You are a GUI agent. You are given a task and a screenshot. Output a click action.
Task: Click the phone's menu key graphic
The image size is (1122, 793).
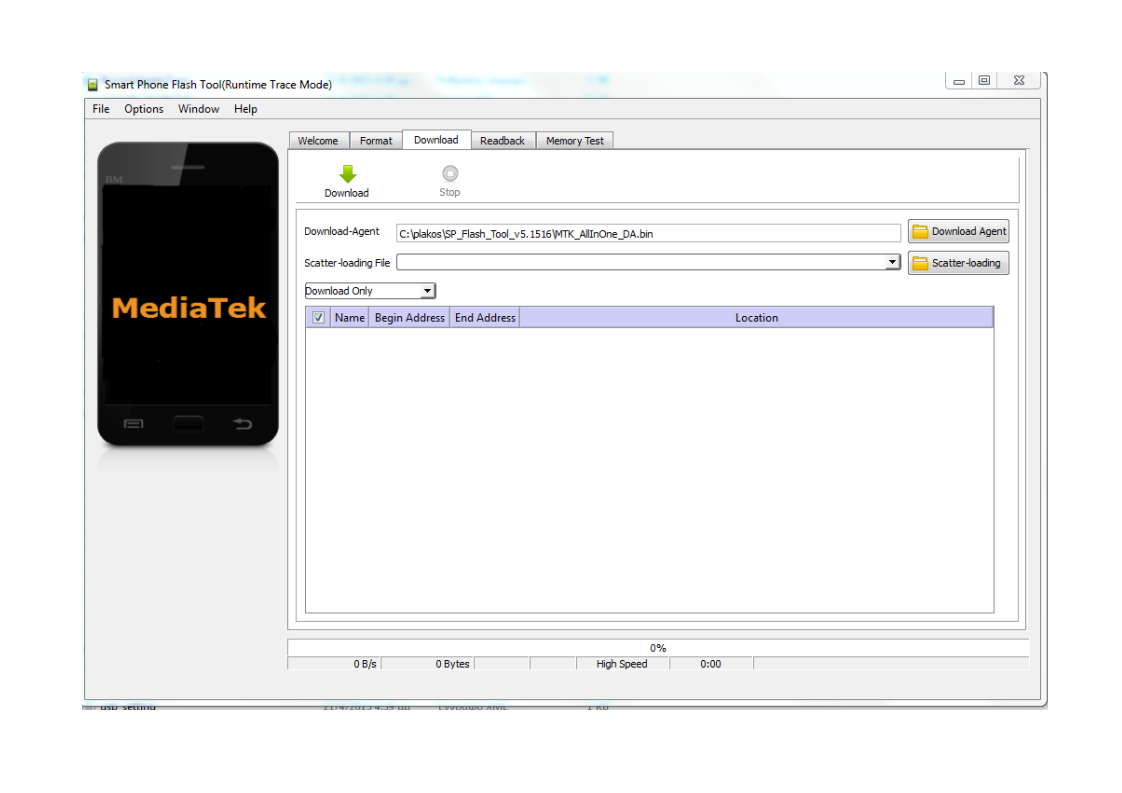click(133, 424)
